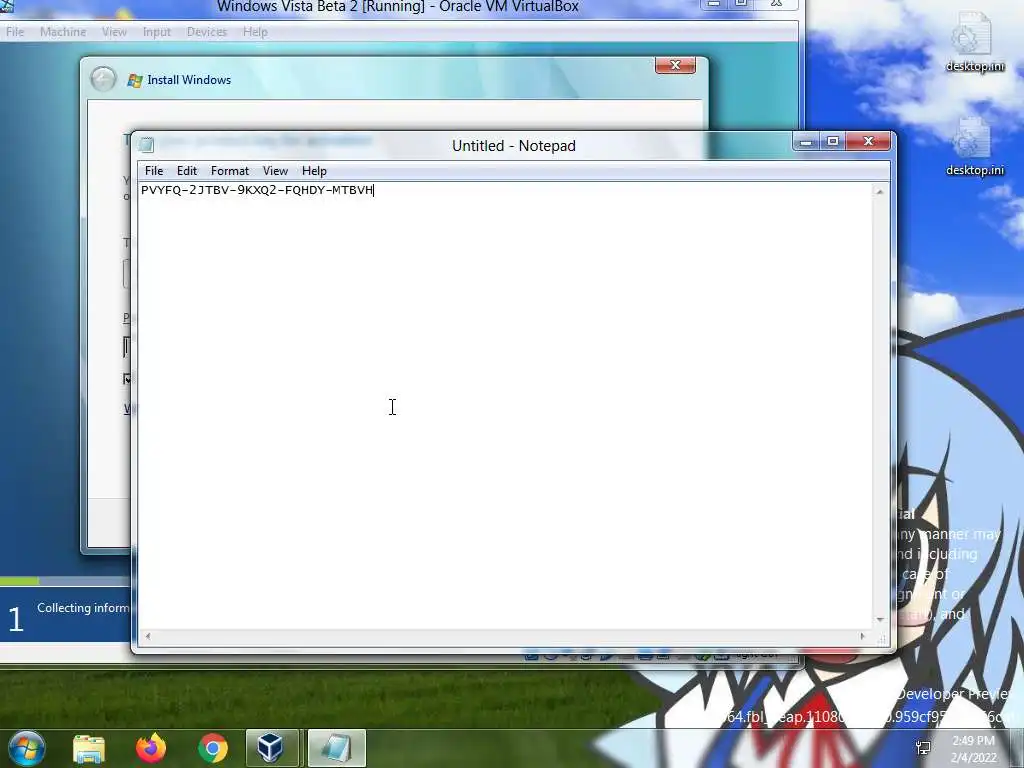
Task: Open VirtualBox Help menu
Action: (x=255, y=31)
